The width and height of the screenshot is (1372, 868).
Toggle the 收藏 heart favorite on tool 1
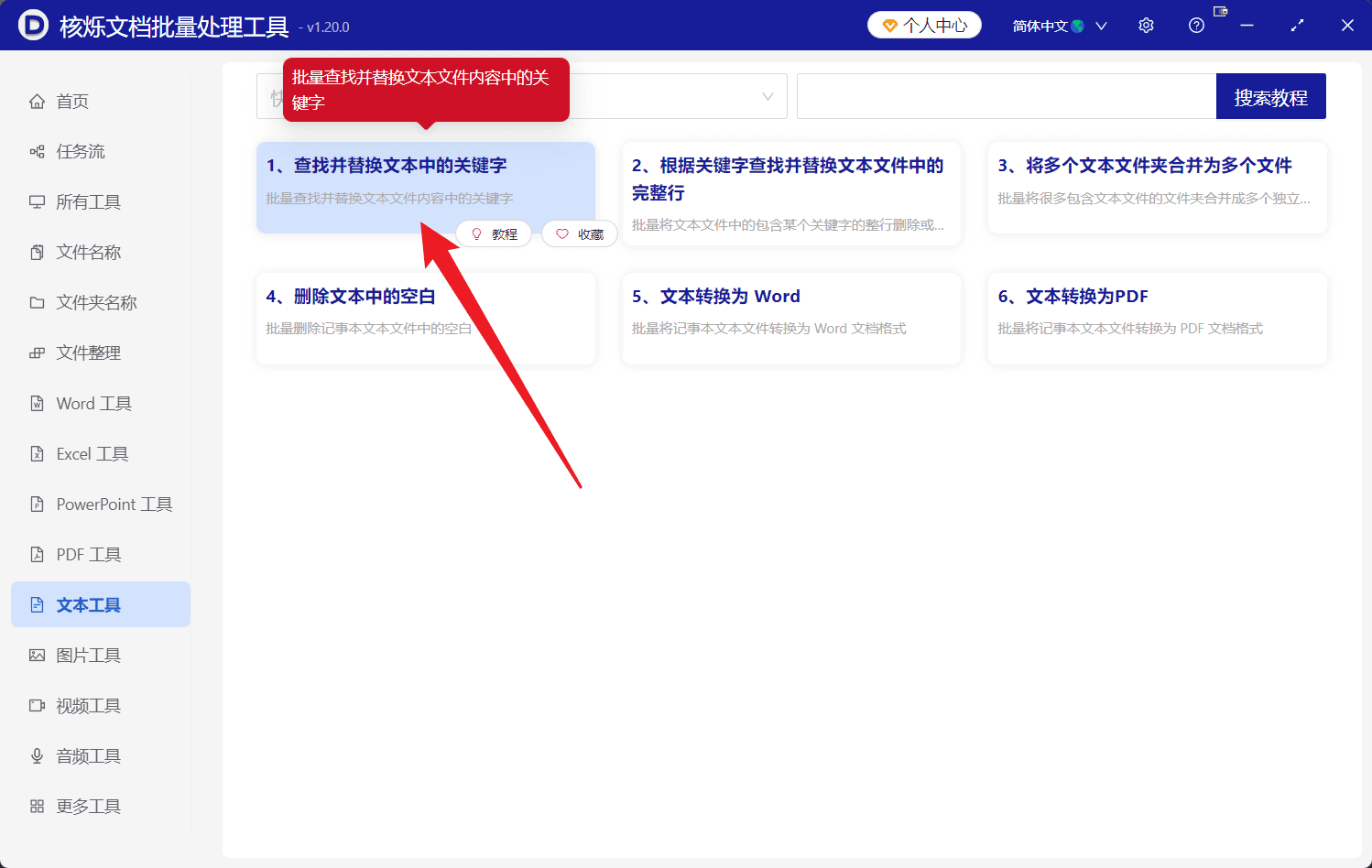point(579,233)
